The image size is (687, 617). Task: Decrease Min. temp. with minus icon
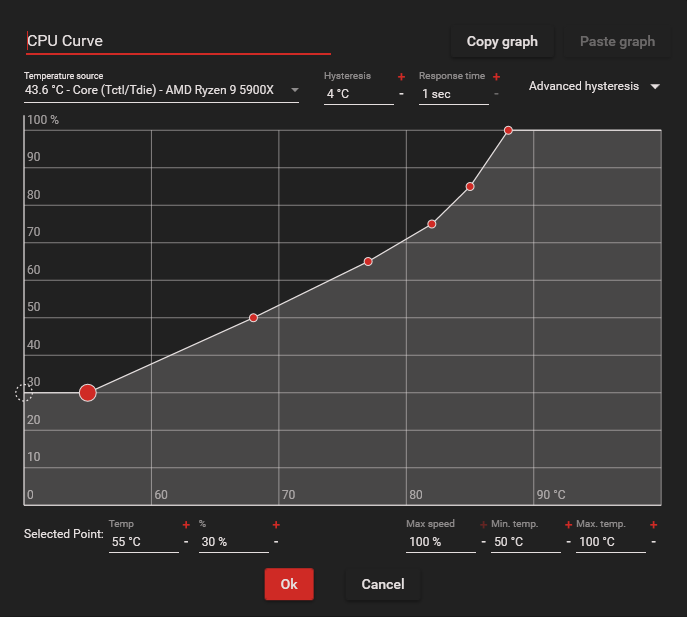click(x=568, y=542)
